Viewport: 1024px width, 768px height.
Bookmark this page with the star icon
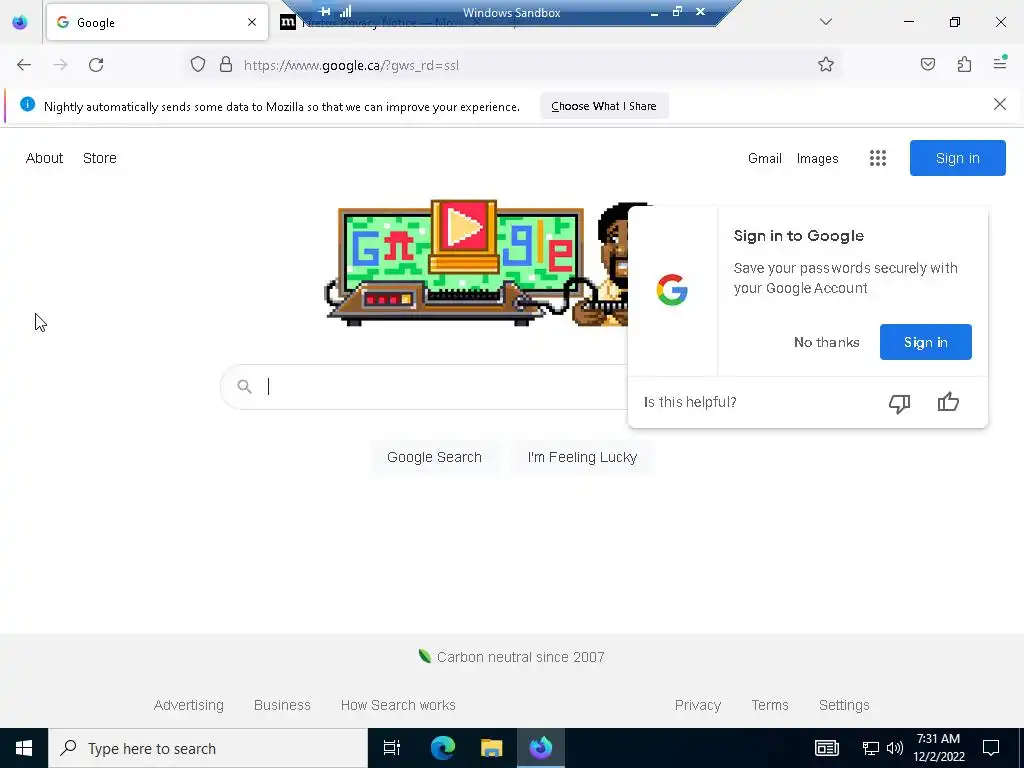pyautogui.click(x=825, y=65)
